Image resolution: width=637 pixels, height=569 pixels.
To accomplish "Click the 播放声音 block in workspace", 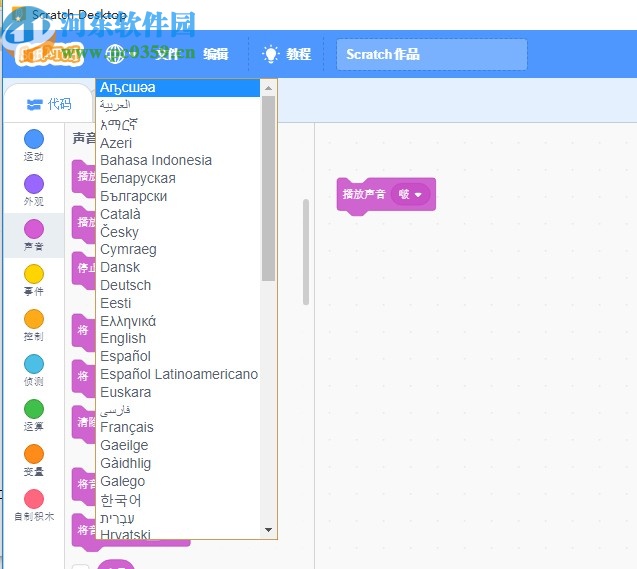I will [364, 194].
